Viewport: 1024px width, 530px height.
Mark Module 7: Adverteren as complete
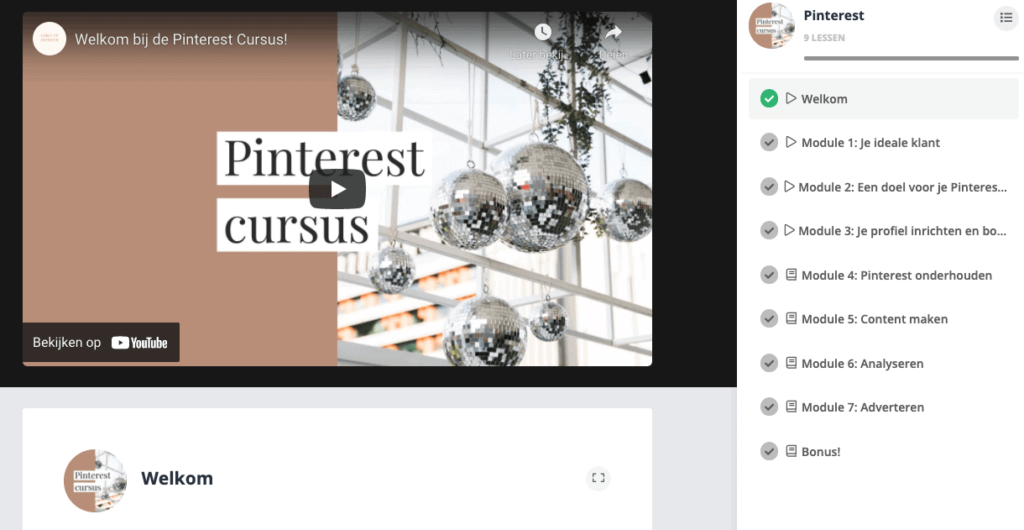(x=769, y=407)
